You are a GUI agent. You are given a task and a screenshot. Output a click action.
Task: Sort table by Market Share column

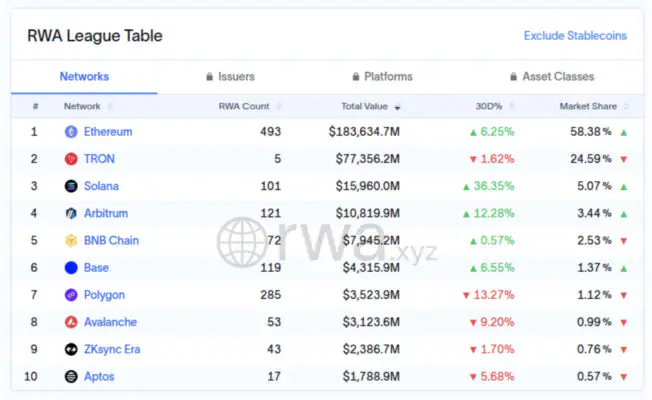click(x=588, y=106)
